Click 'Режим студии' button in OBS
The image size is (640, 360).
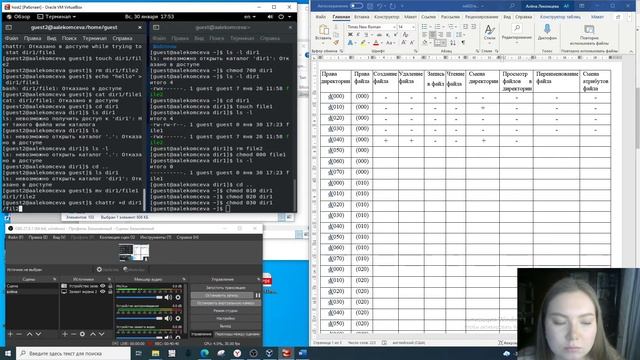pyautogui.click(x=225, y=311)
